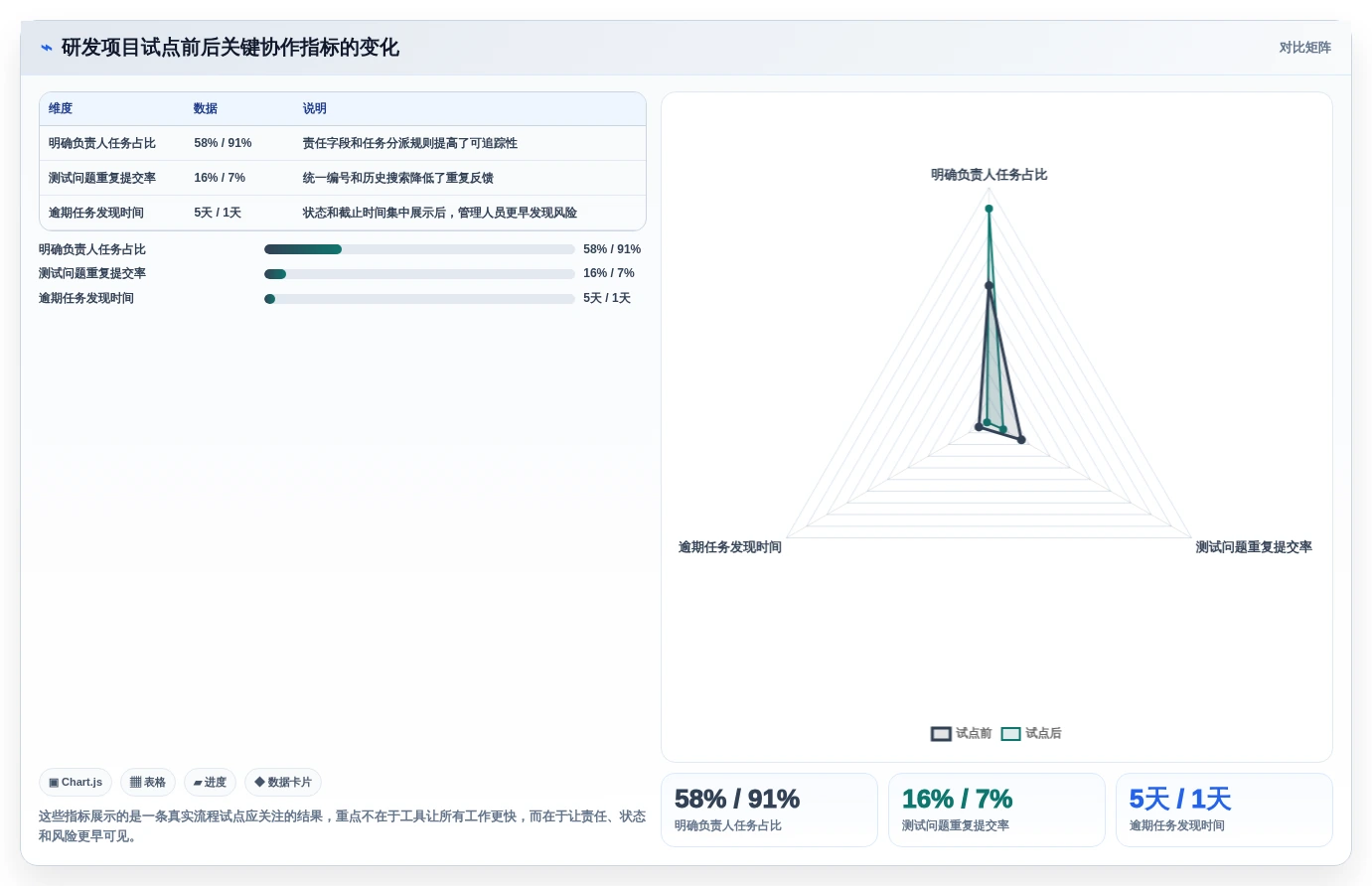Click the 数据卡片 tag chip
The width and height of the screenshot is (1372, 886).
click(x=283, y=783)
